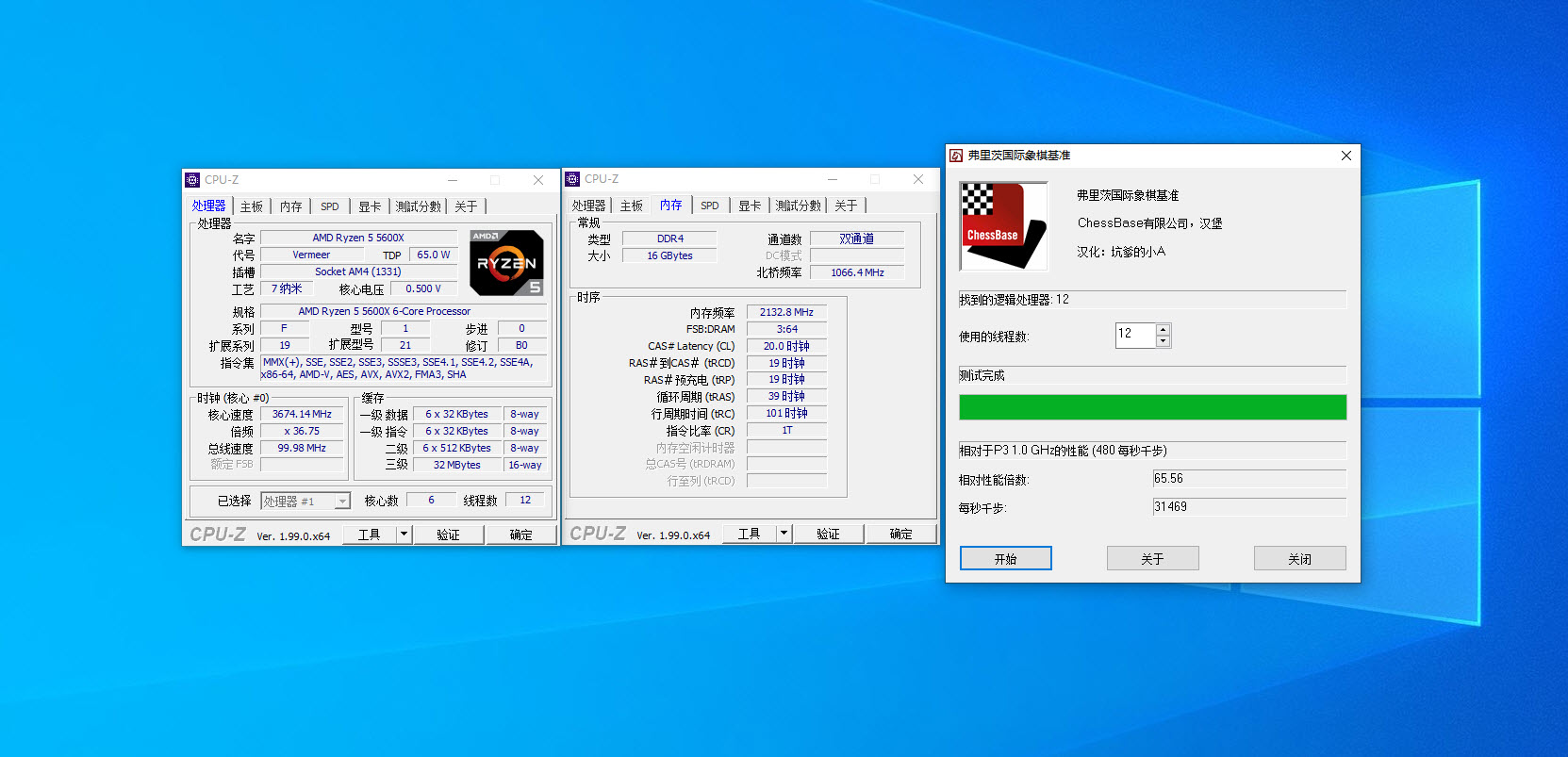1568x757 pixels.
Task: Open the 内存 tab in left CPU-Z window
Action: click(x=291, y=206)
